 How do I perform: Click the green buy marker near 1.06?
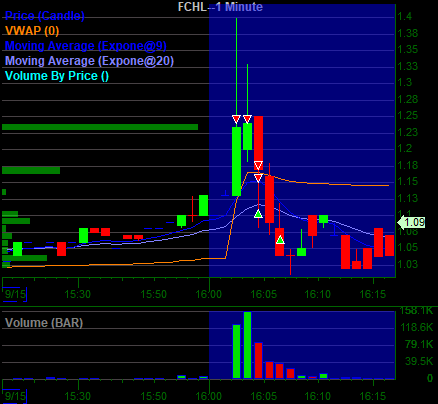(x=280, y=240)
